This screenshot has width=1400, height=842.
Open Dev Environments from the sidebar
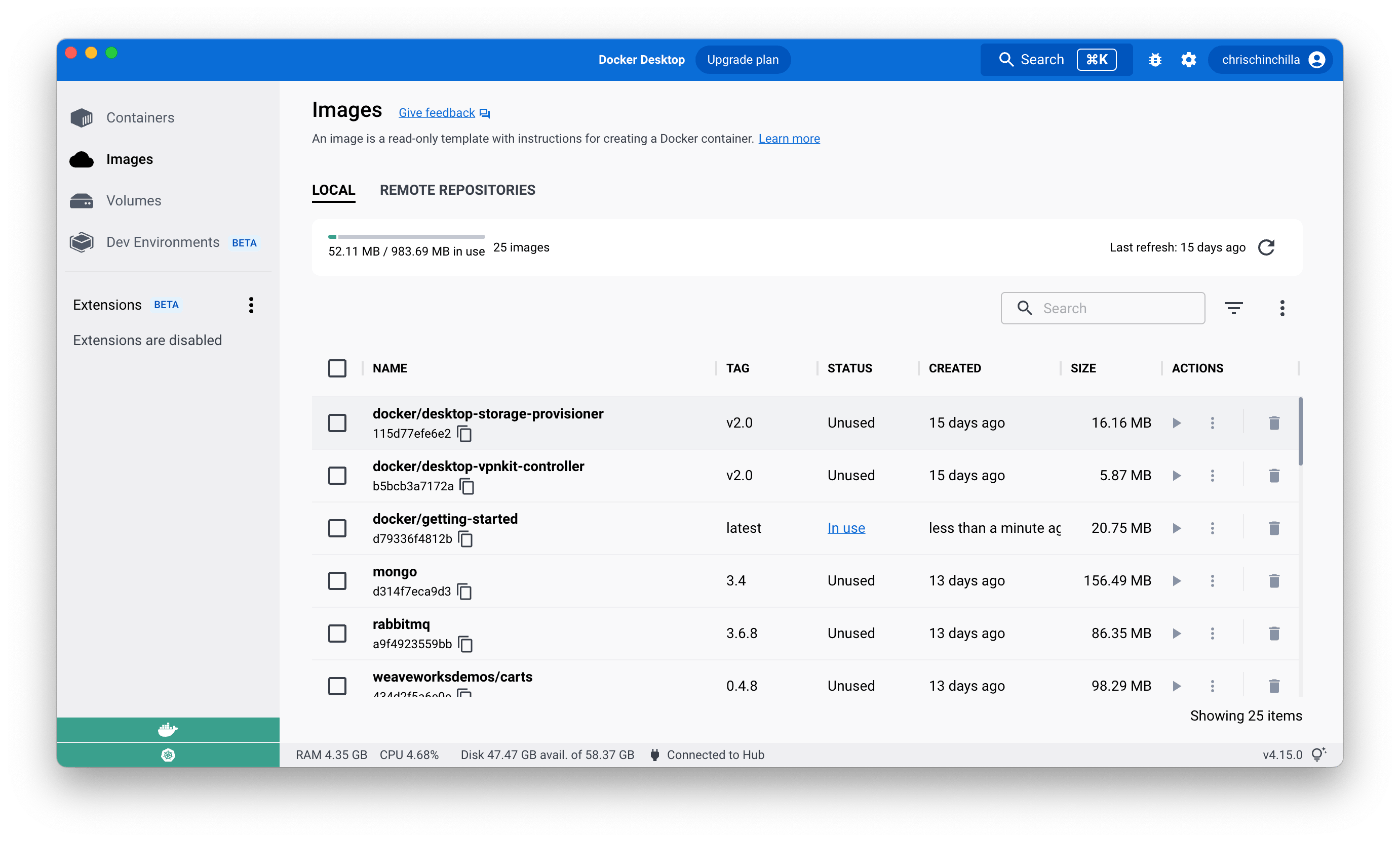coord(162,242)
